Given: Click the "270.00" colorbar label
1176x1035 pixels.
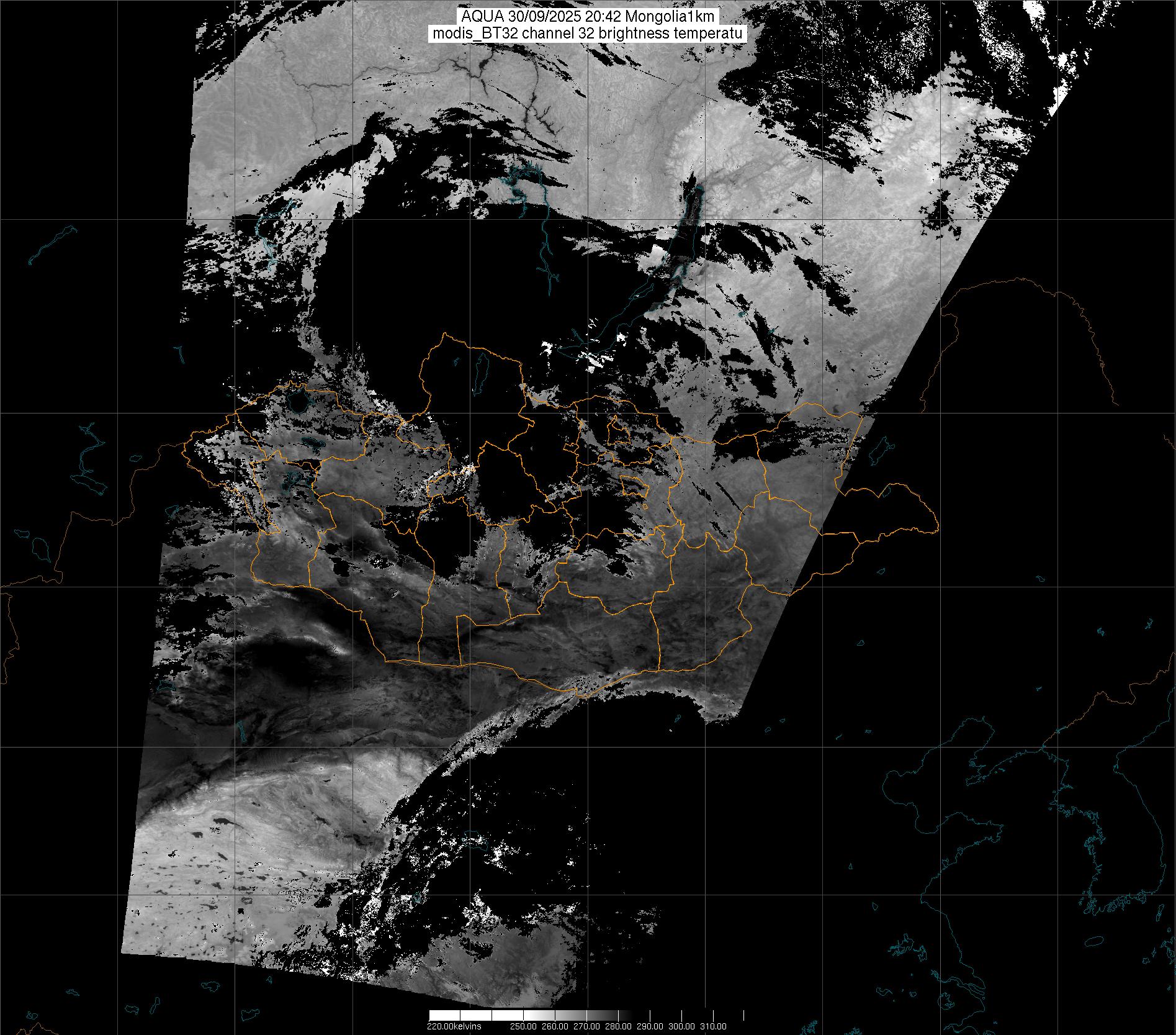Looking at the screenshot, I should coord(588,1026).
